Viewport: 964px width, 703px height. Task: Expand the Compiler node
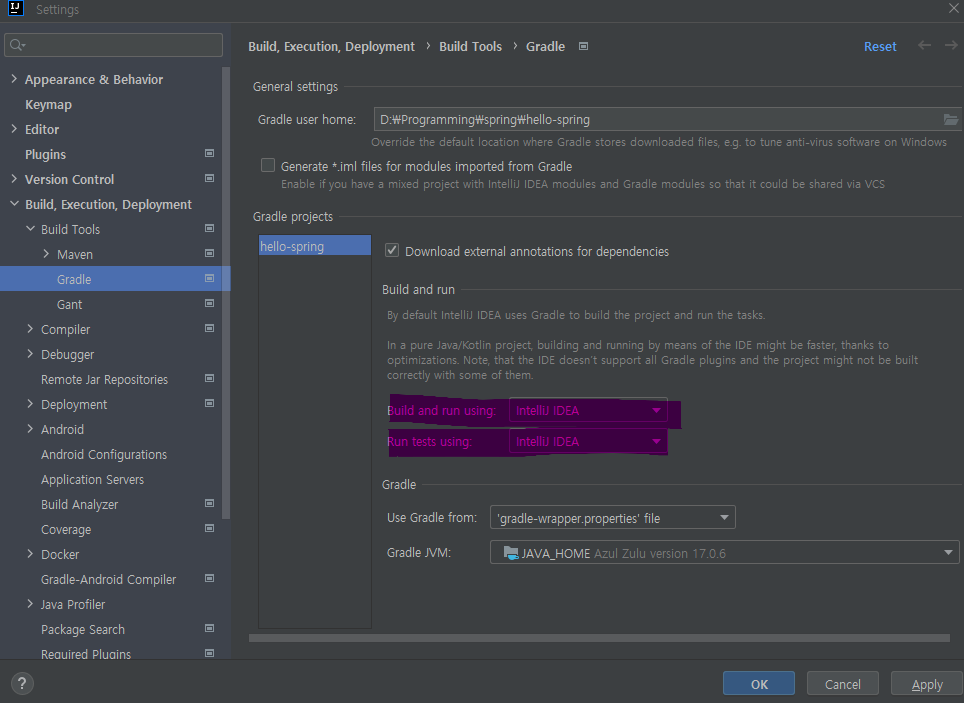30,328
